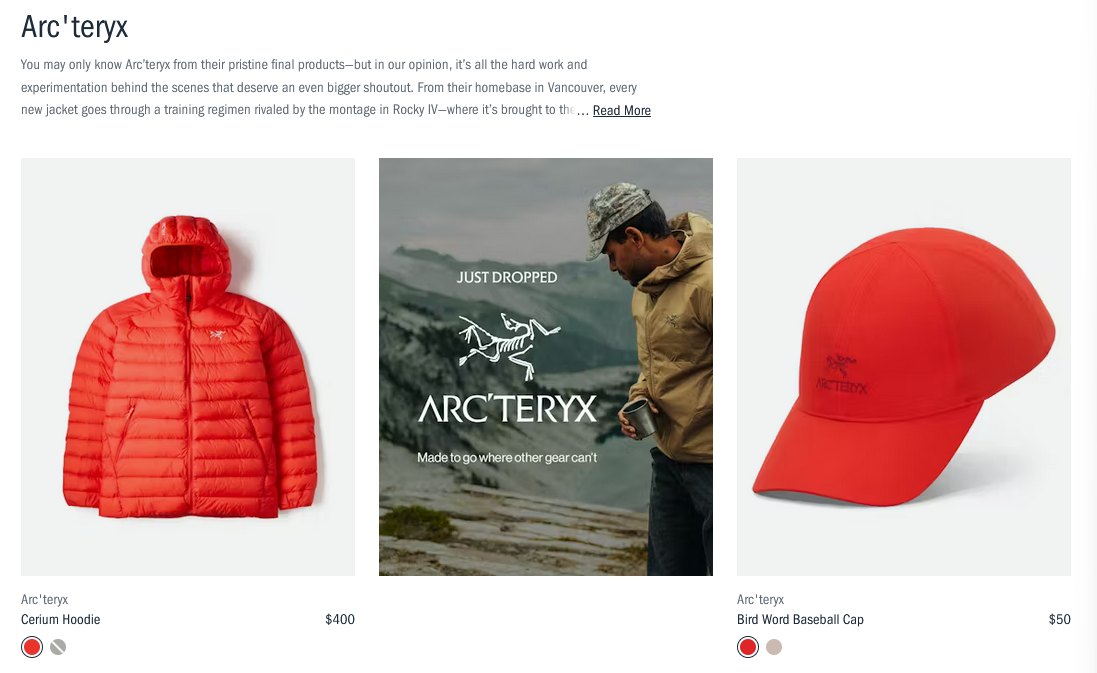Select the red color swatch for Cerium Hoodie

tap(31, 647)
